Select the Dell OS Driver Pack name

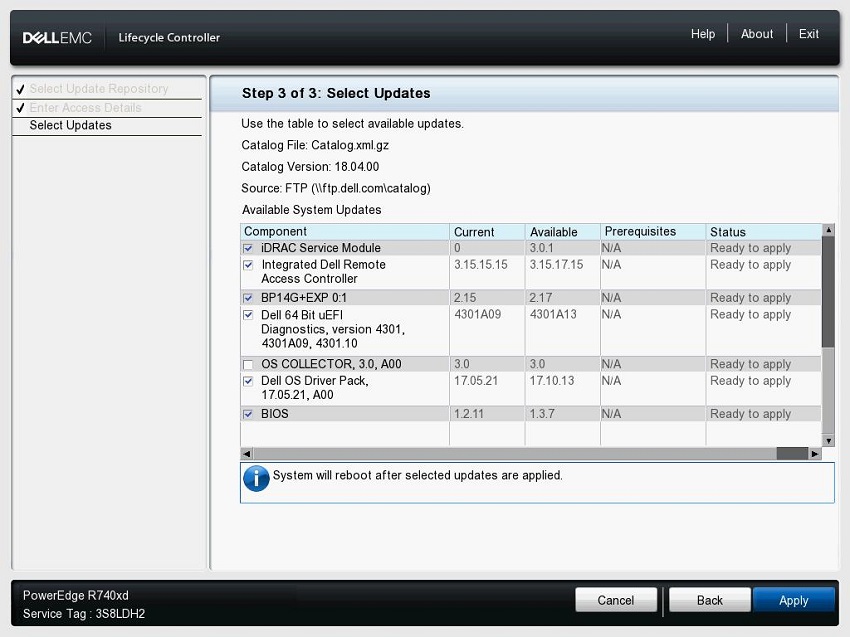(314, 388)
